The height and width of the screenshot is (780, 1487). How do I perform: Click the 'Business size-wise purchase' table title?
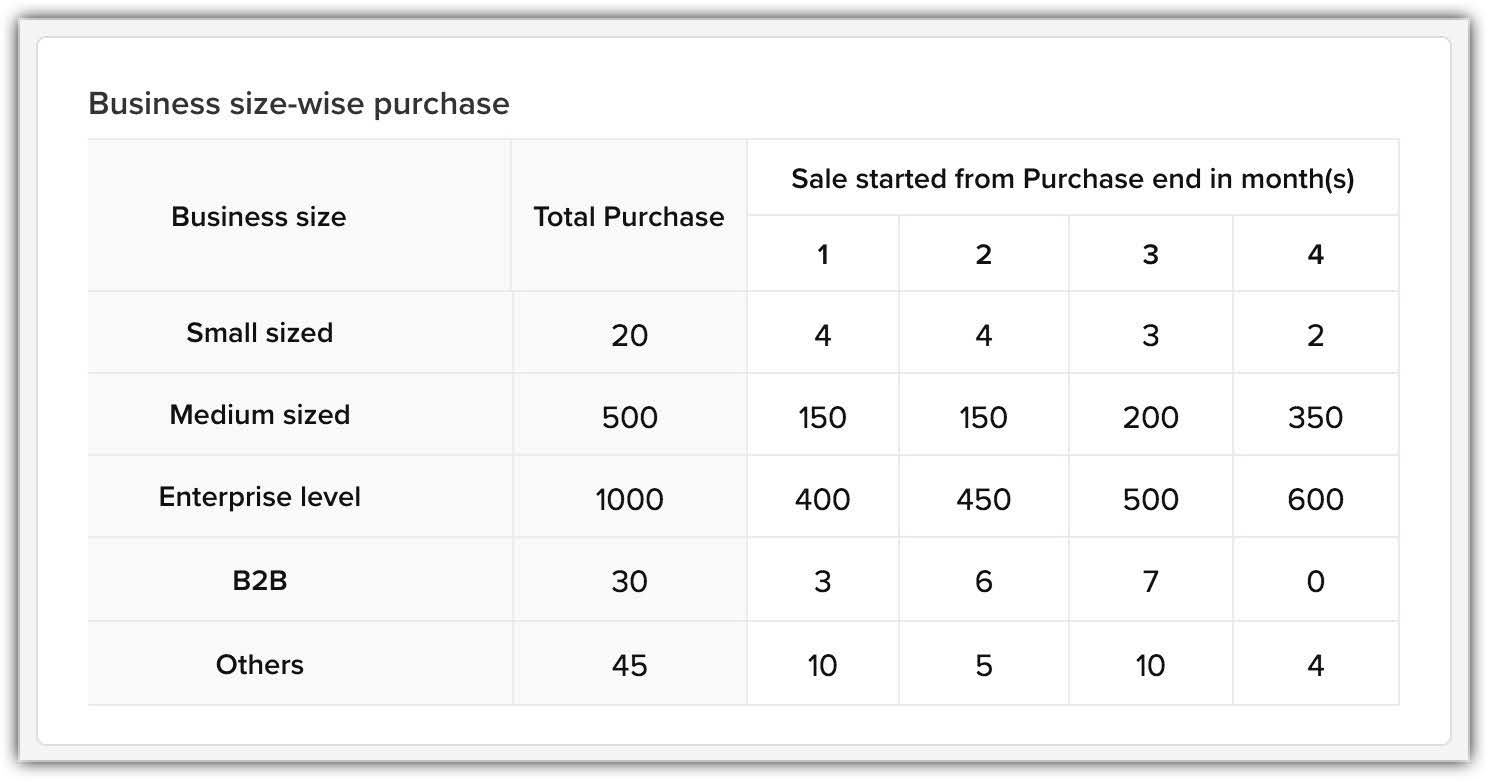pos(299,103)
